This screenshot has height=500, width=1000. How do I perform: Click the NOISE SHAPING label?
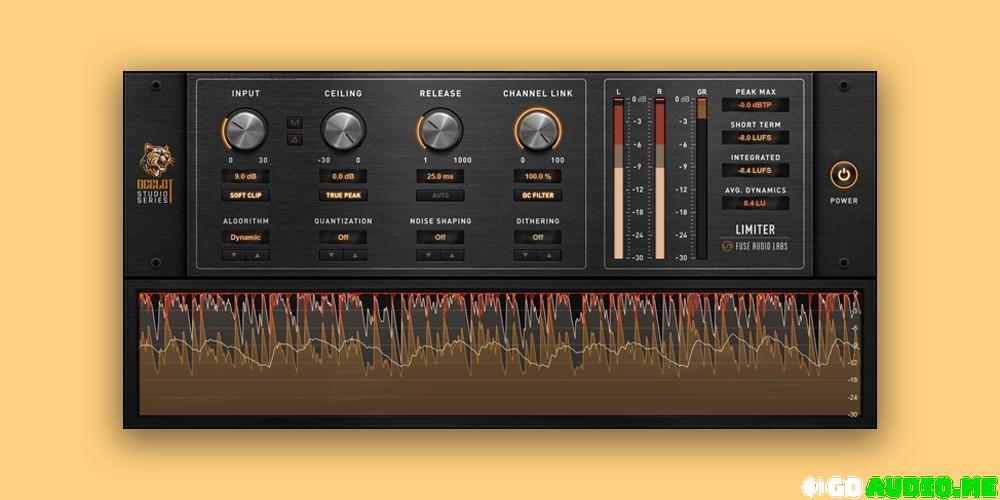click(x=440, y=221)
